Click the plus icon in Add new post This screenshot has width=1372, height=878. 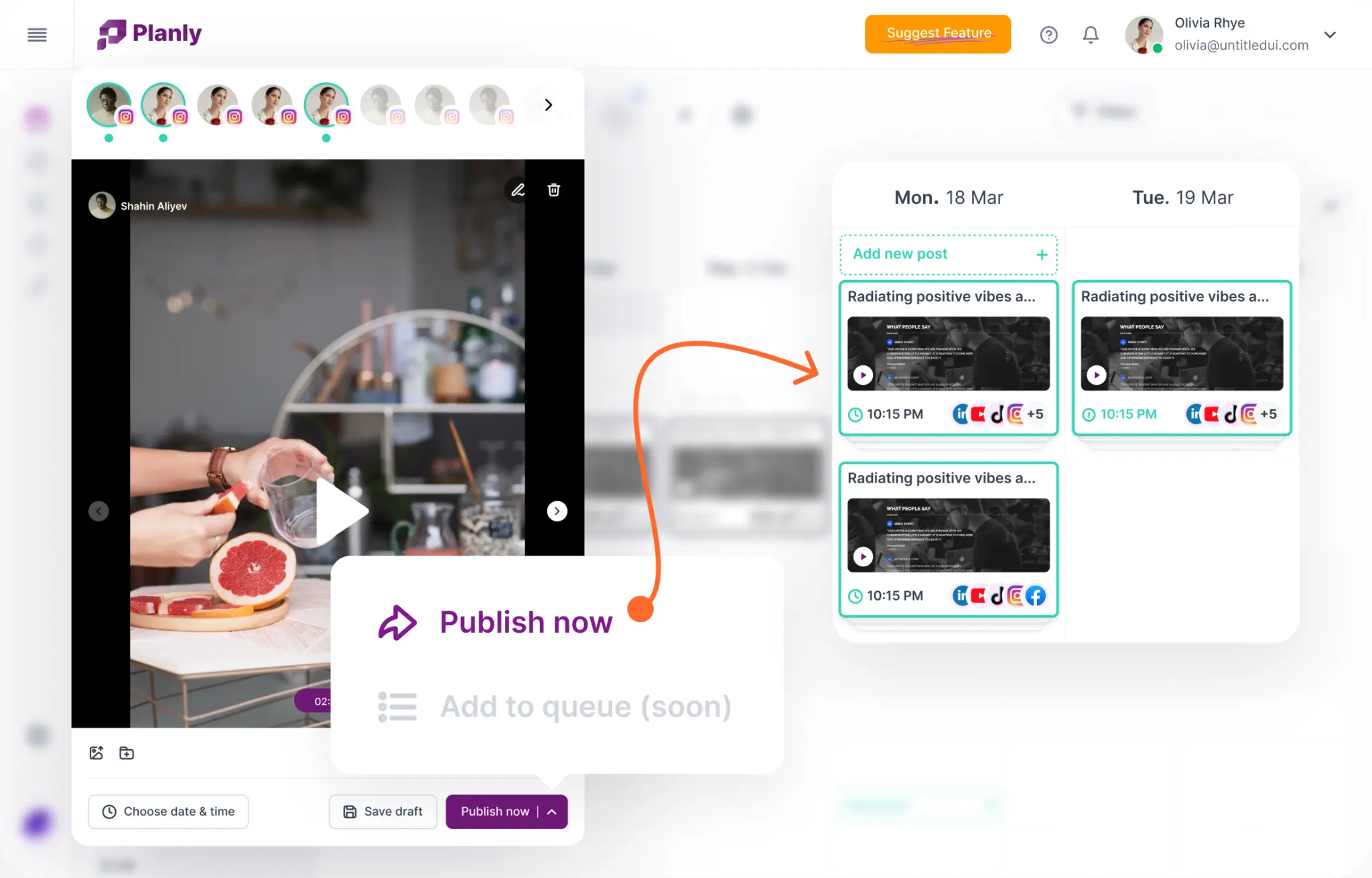tap(1042, 255)
